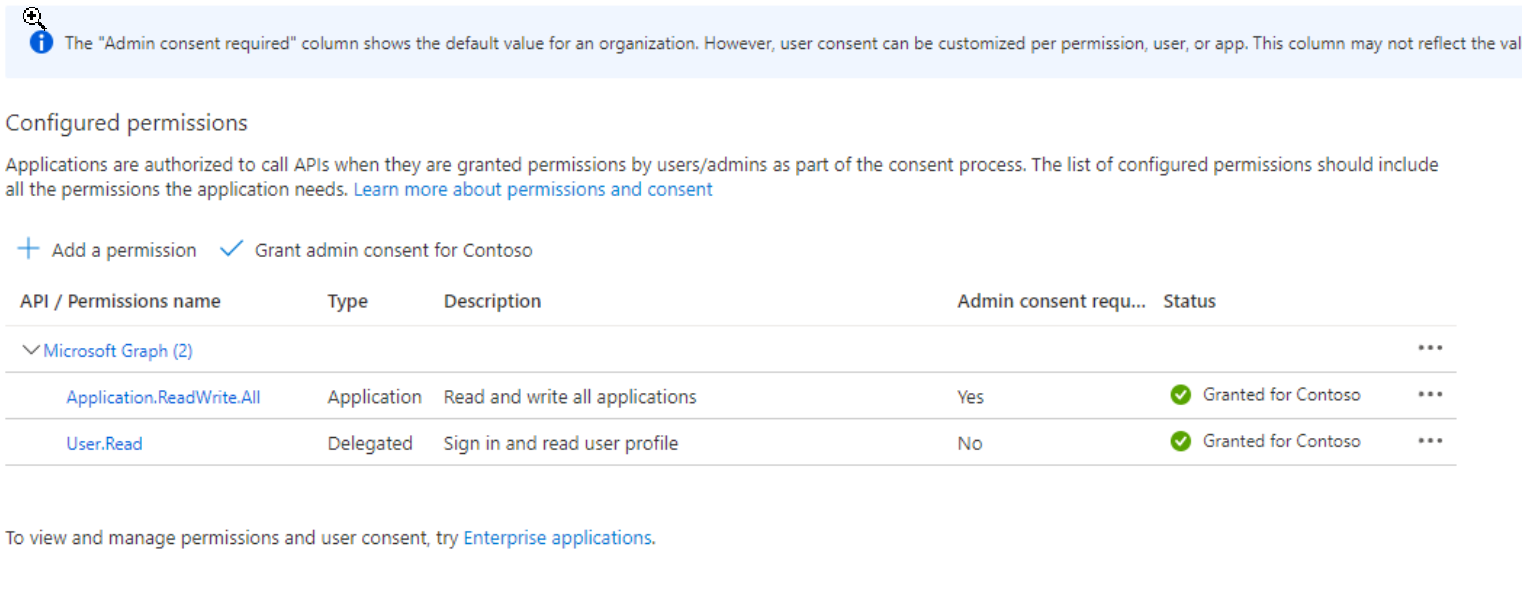Image resolution: width=1522 pixels, height=599 pixels.
Task: Collapse the Microsoft Graph group chevron
Action: click(x=30, y=350)
